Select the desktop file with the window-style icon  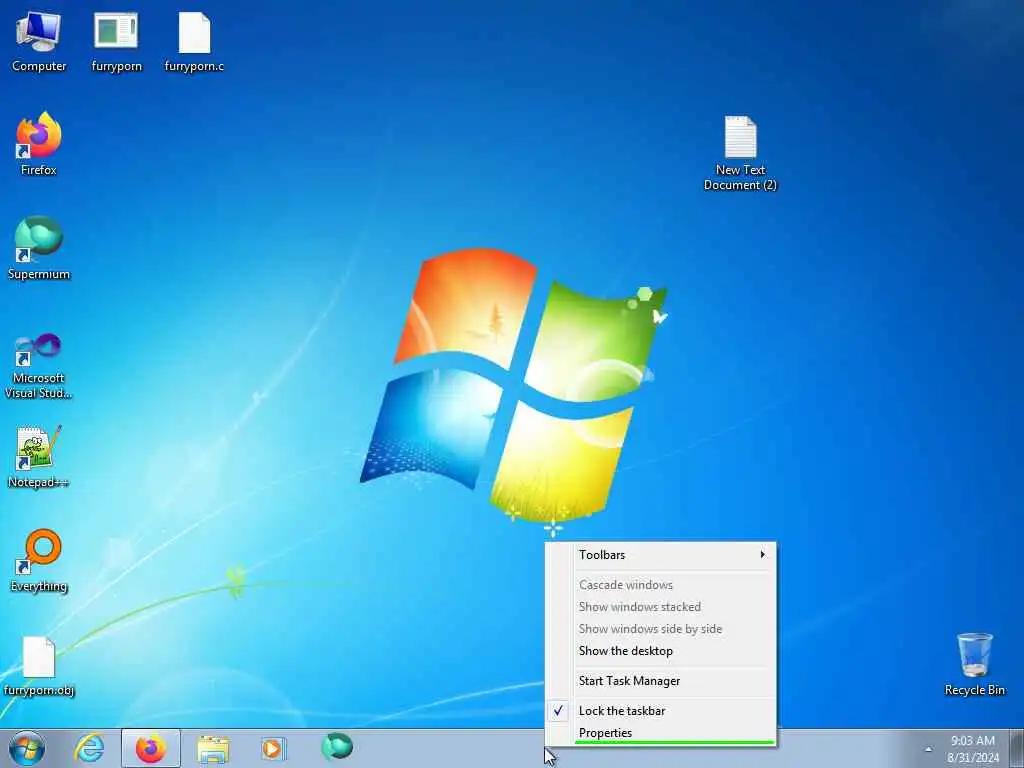click(x=116, y=42)
